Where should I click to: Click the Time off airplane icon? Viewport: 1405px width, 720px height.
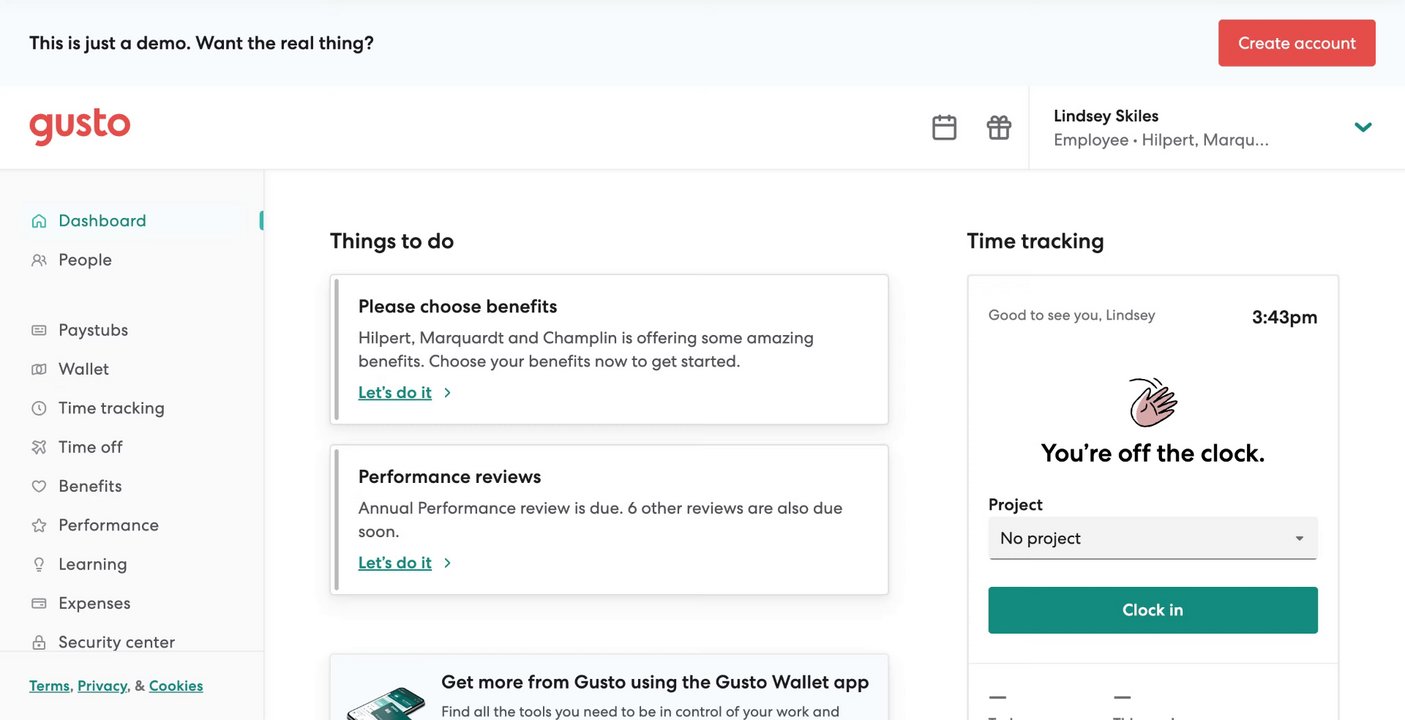pyautogui.click(x=39, y=447)
